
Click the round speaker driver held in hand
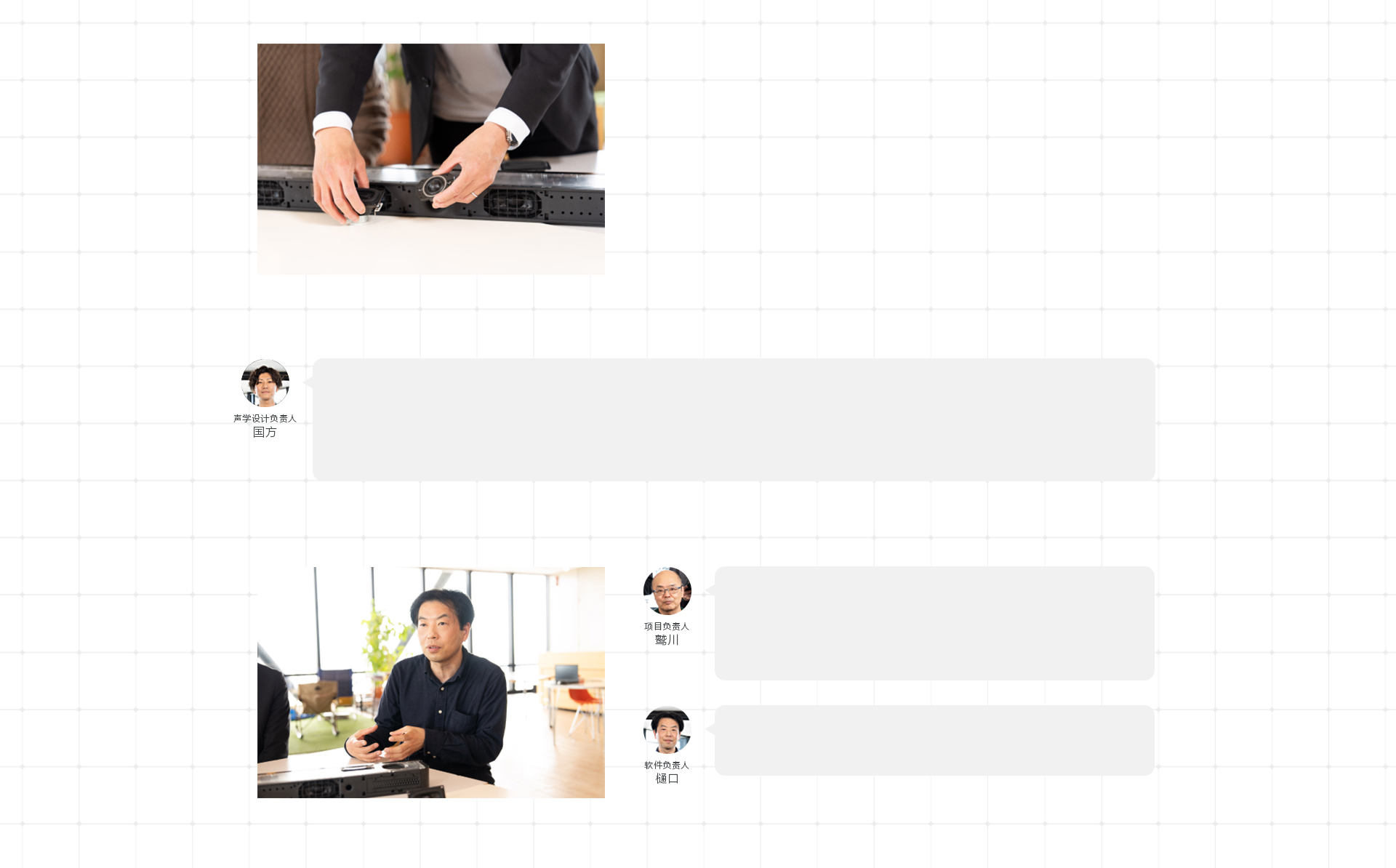pyautogui.click(x=436, y=185)
